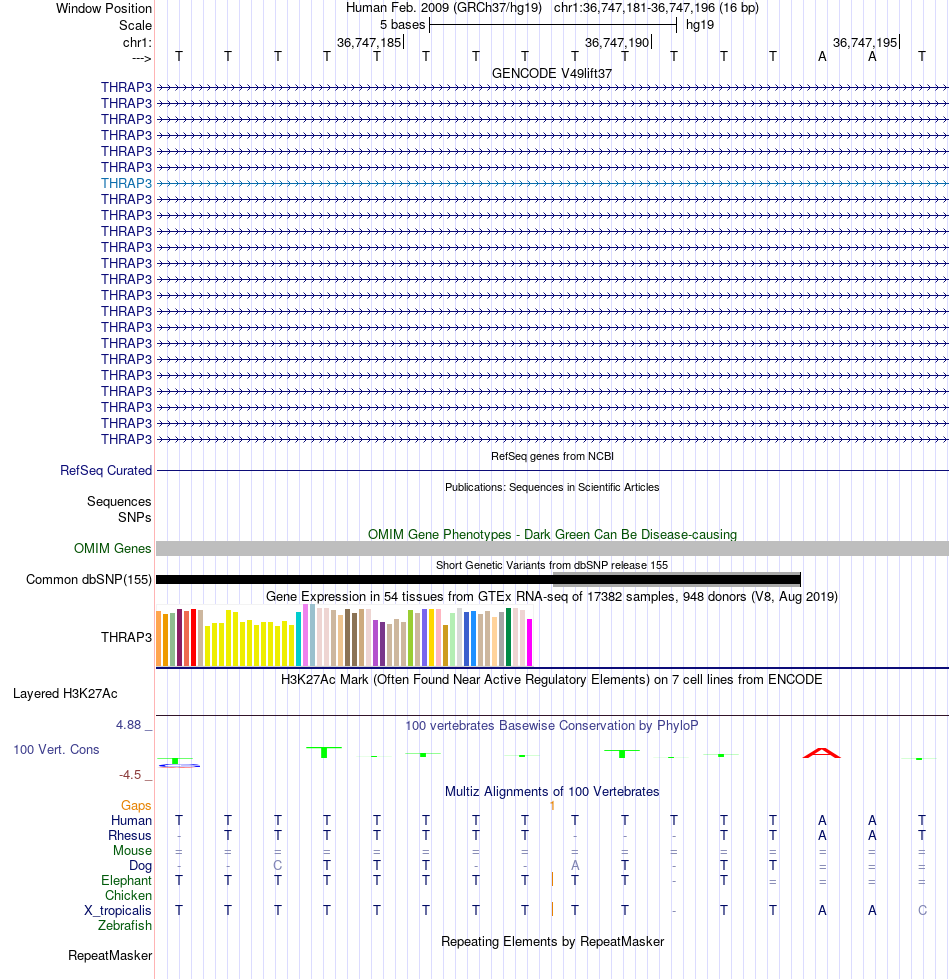Viewport: 950px width, 979px height.
Task: Click the '5 bases' scale bar text
Action: click(x=403, y=25)
